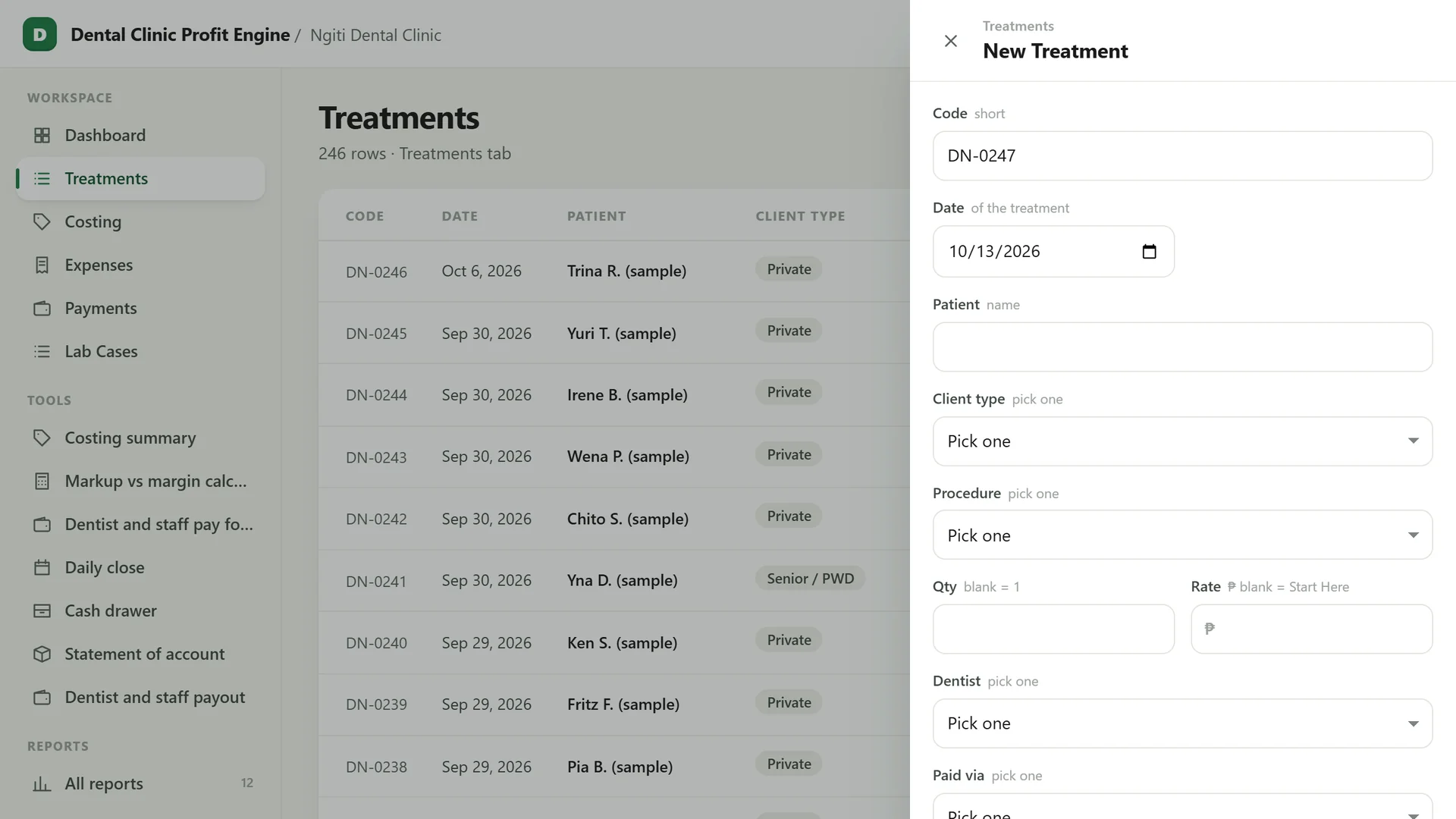
Task: Click Dental Clinic Profit Engine breadcrumb
Action: (180, 35)
